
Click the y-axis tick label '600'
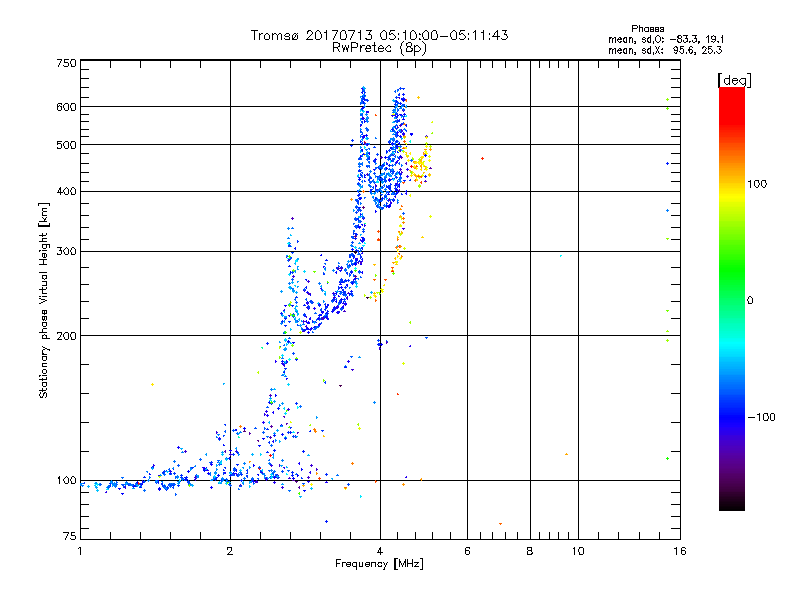(66, 107)
